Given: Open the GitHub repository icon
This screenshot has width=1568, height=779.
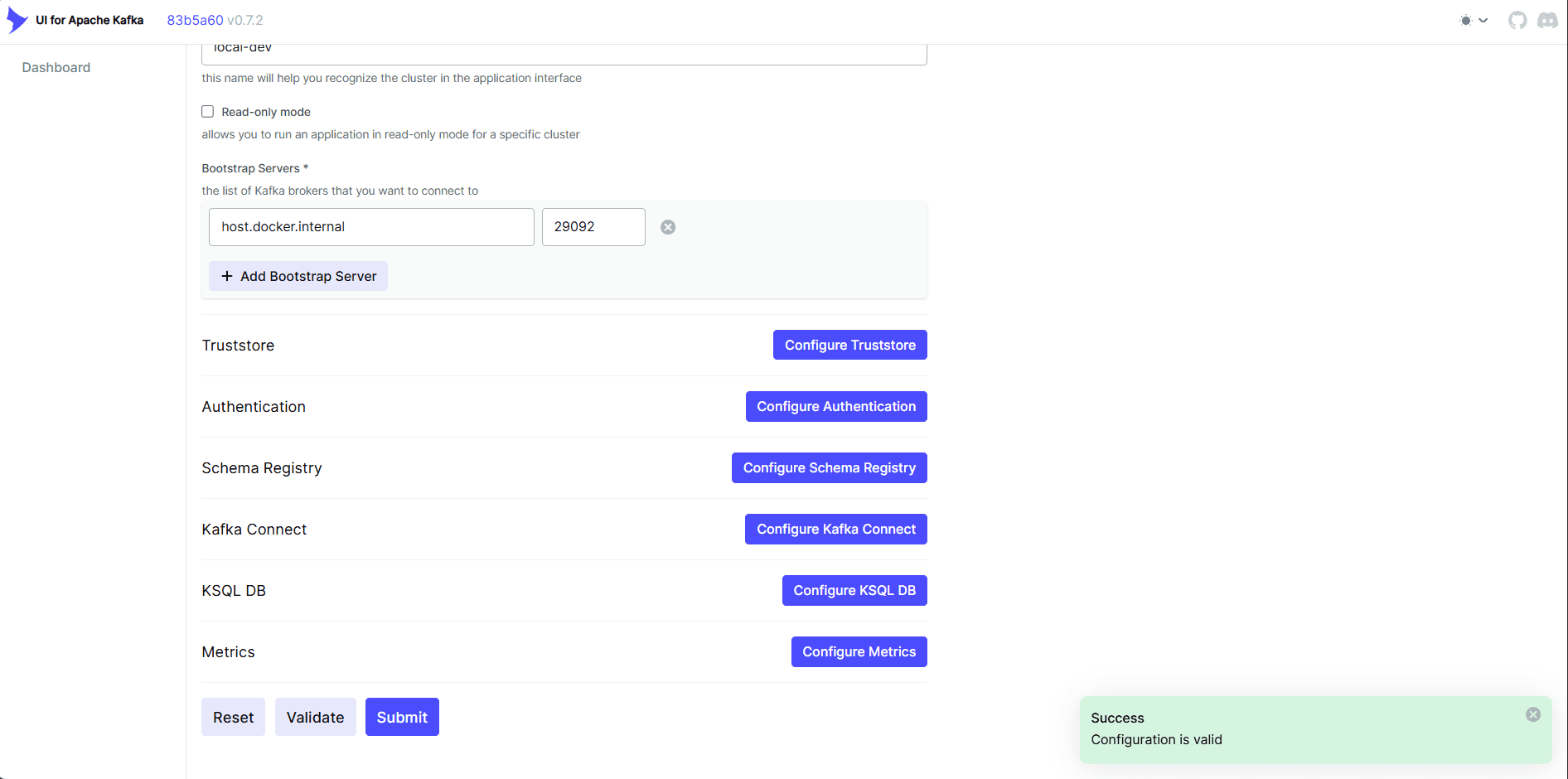Looking at the screenshot, I should tap(1517, 21).
